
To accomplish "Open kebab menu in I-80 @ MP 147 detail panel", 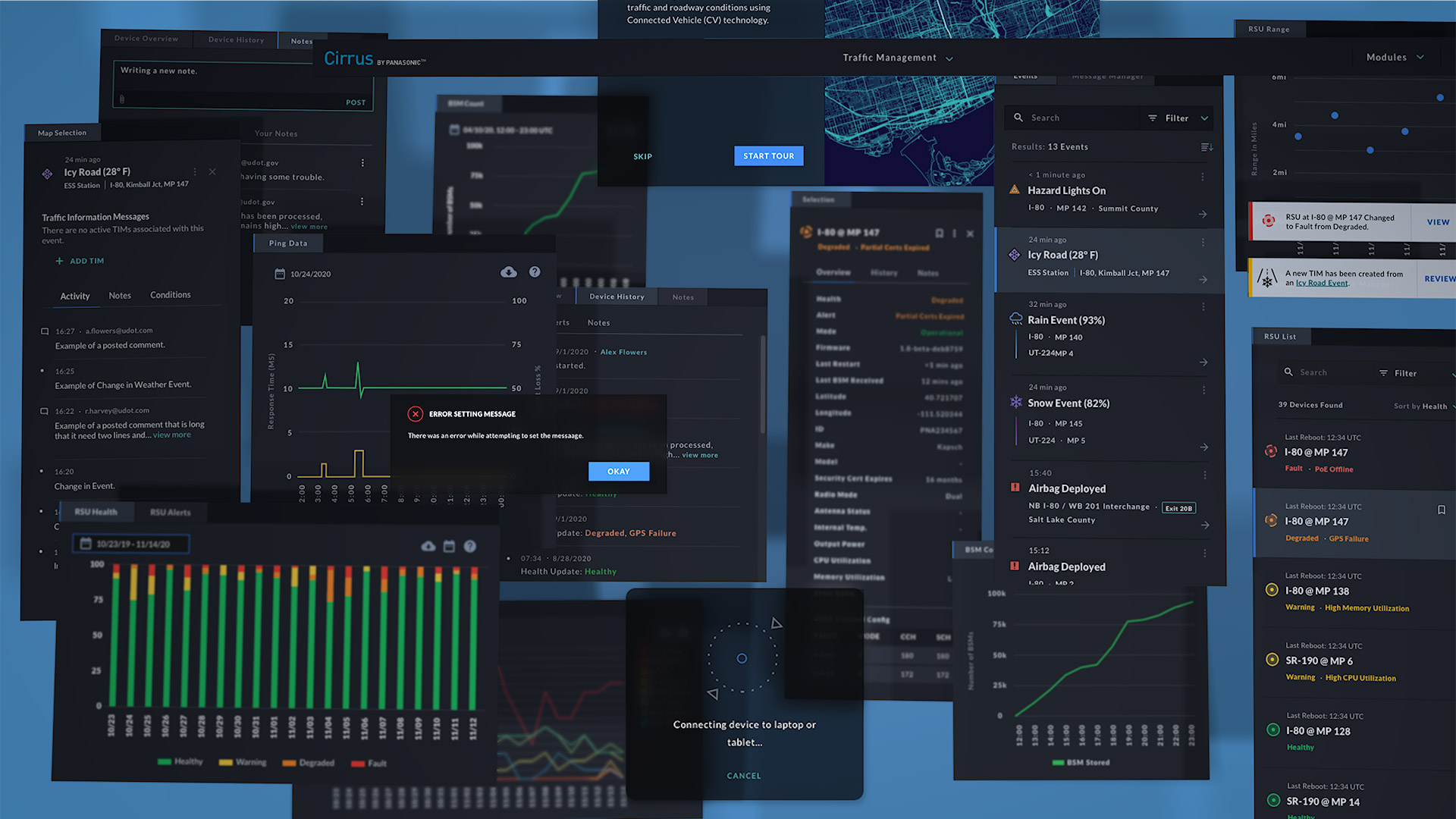I will coord(955,234).
